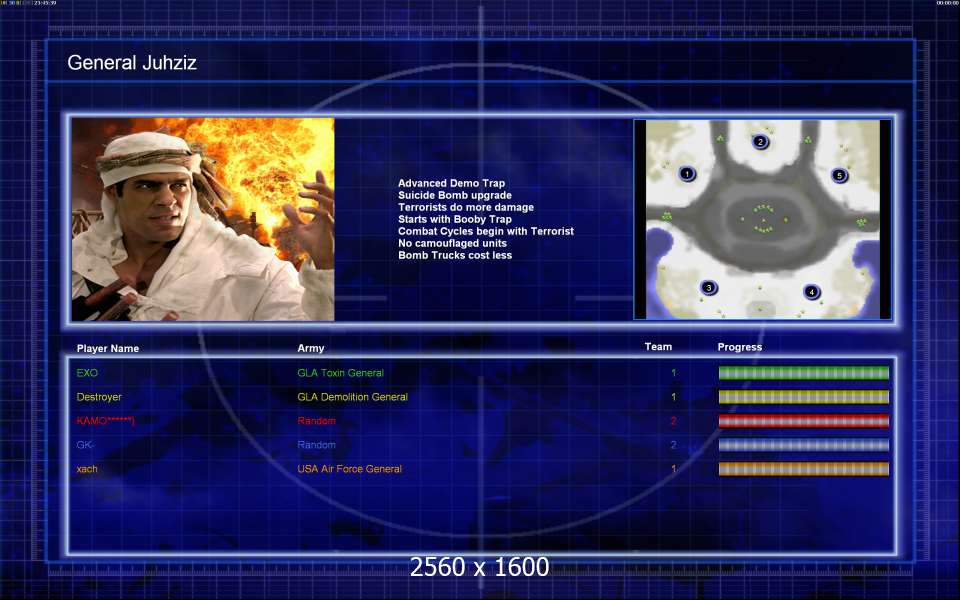Click the Team column header
The image size is (960, 600).
click(658, 347)
